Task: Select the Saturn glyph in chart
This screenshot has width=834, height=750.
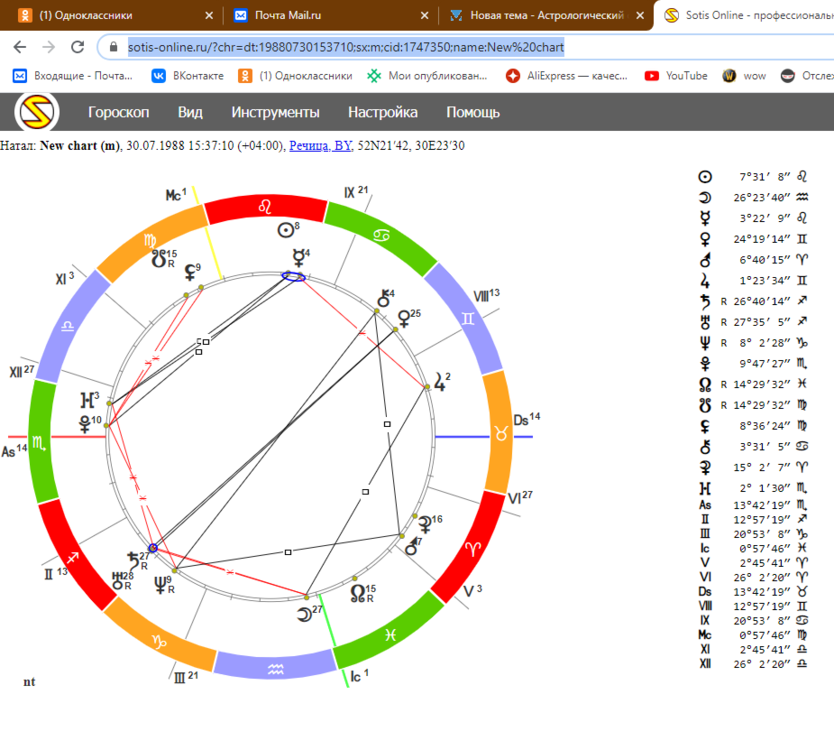Action: coord(133,561)
